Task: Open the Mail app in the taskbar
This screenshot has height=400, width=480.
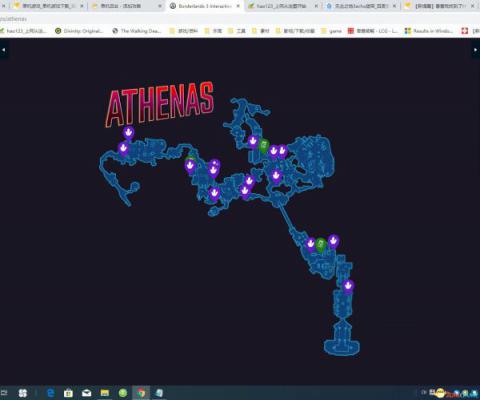Action: coord(86,393)
